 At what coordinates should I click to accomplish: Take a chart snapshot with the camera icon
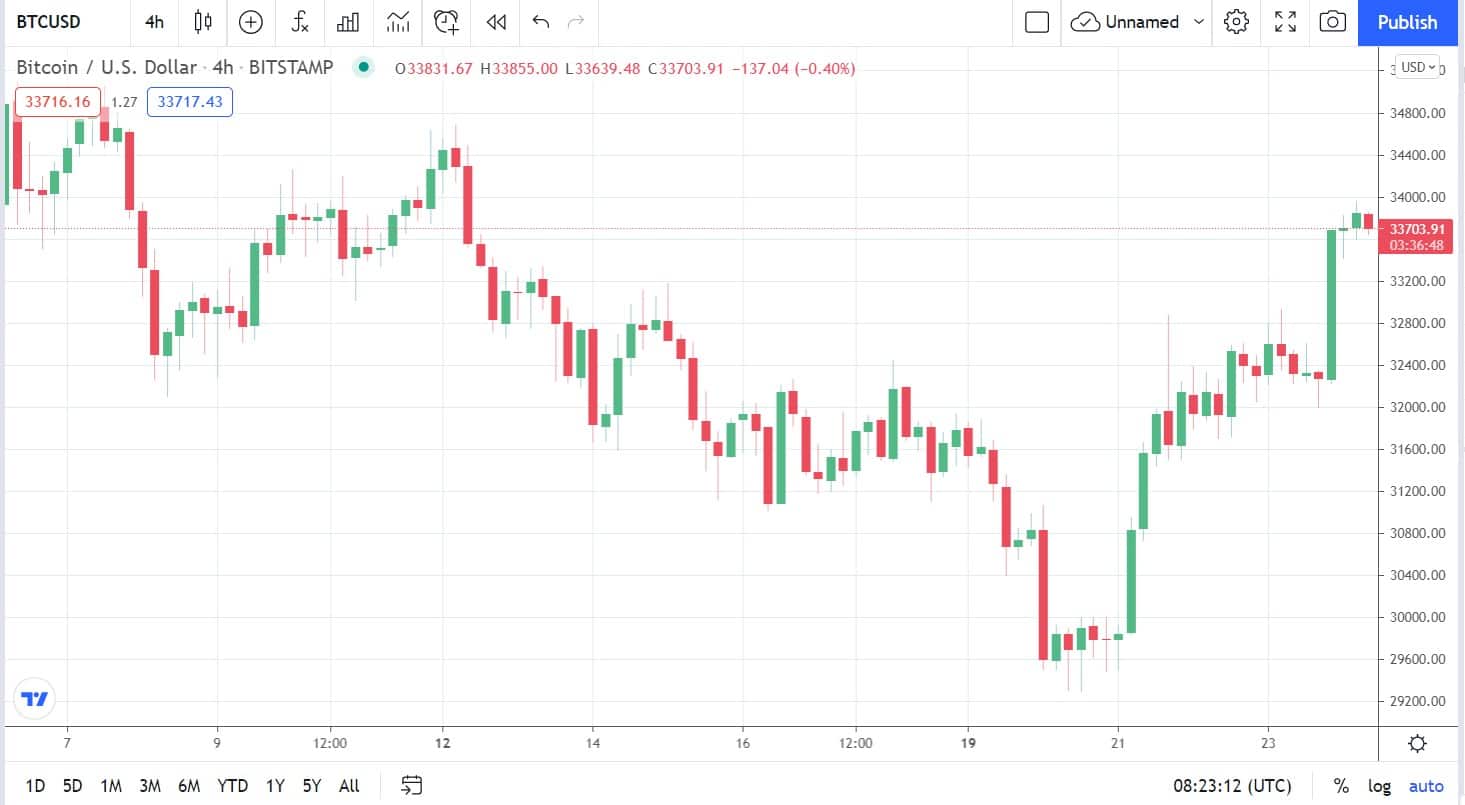coord(1333,22)
